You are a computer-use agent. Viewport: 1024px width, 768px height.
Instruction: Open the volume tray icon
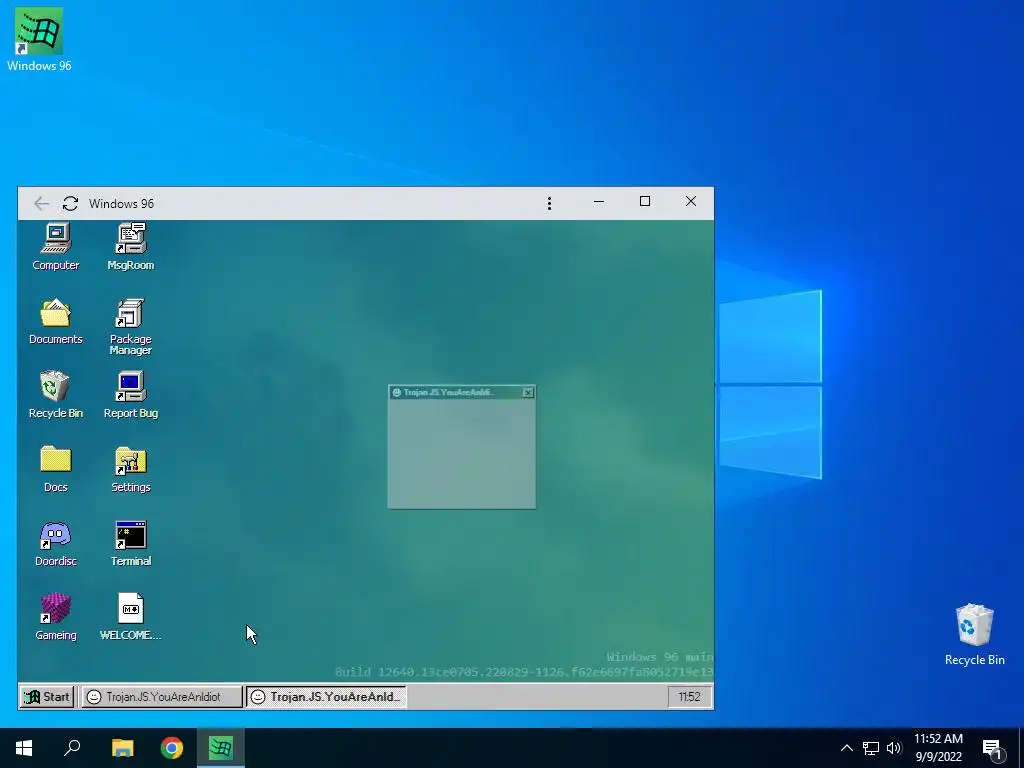[894, 748]
